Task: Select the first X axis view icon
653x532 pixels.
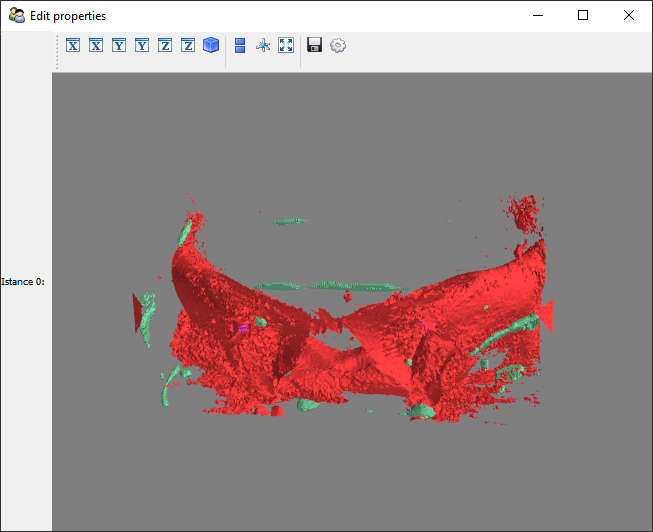Action: coord(73,45)
